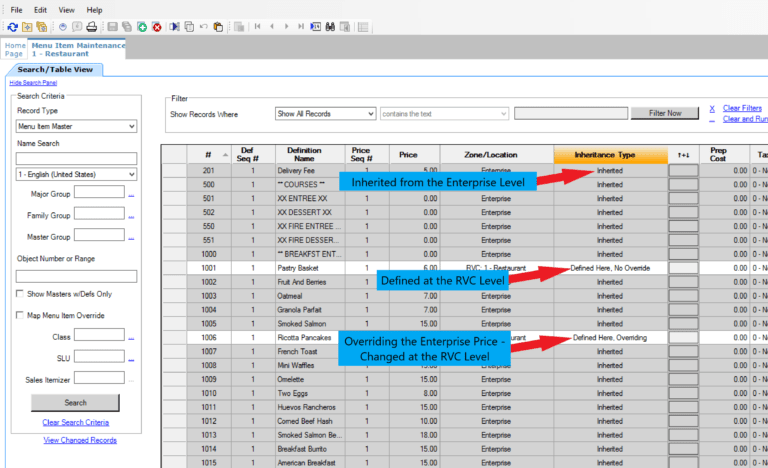Open the SLU ellipsis picker
This screenshot has width=768, height=468.
point(131,359)
